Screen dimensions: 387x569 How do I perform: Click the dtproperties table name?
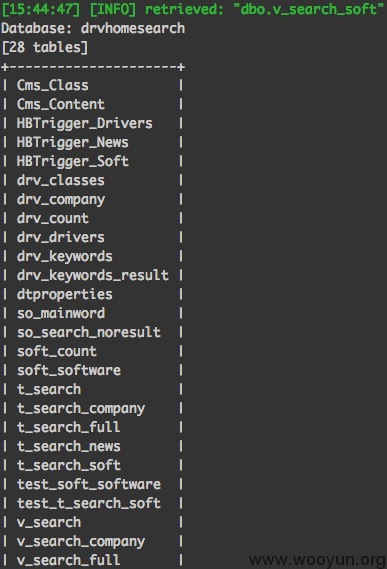pyautogui.click(x=65, y=295)
